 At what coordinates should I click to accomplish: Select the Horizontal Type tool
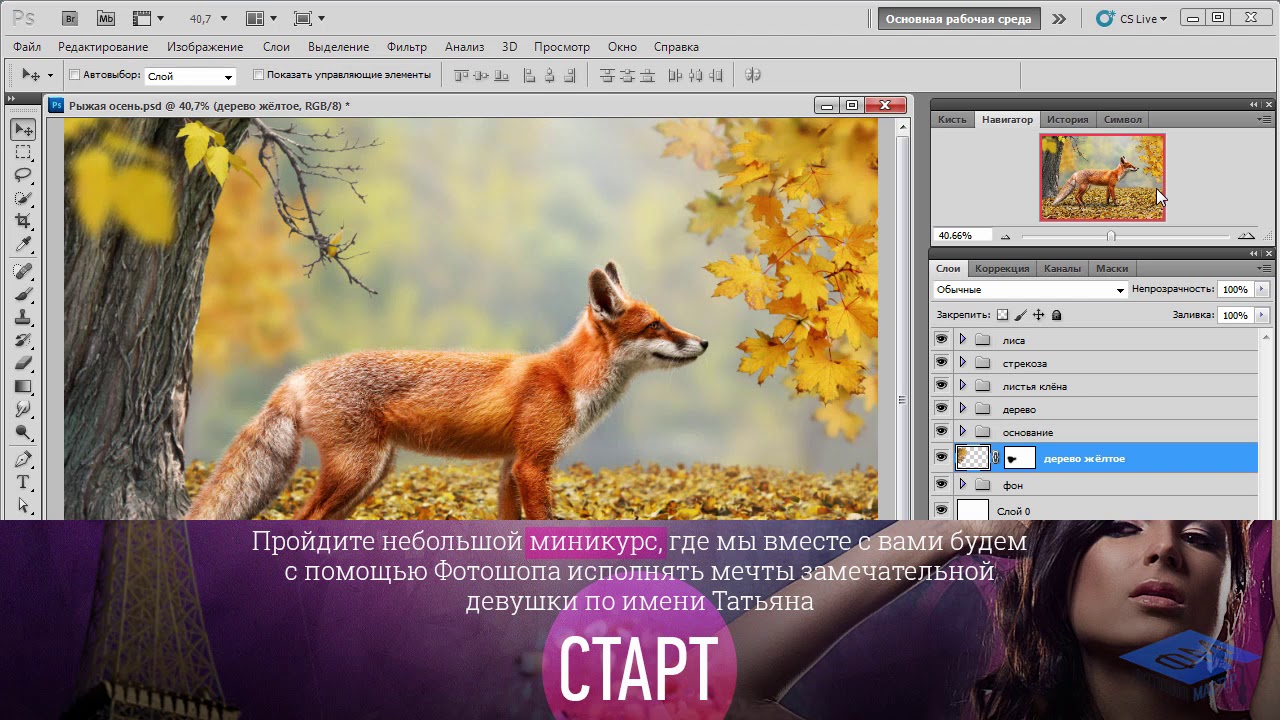[23, 482]
